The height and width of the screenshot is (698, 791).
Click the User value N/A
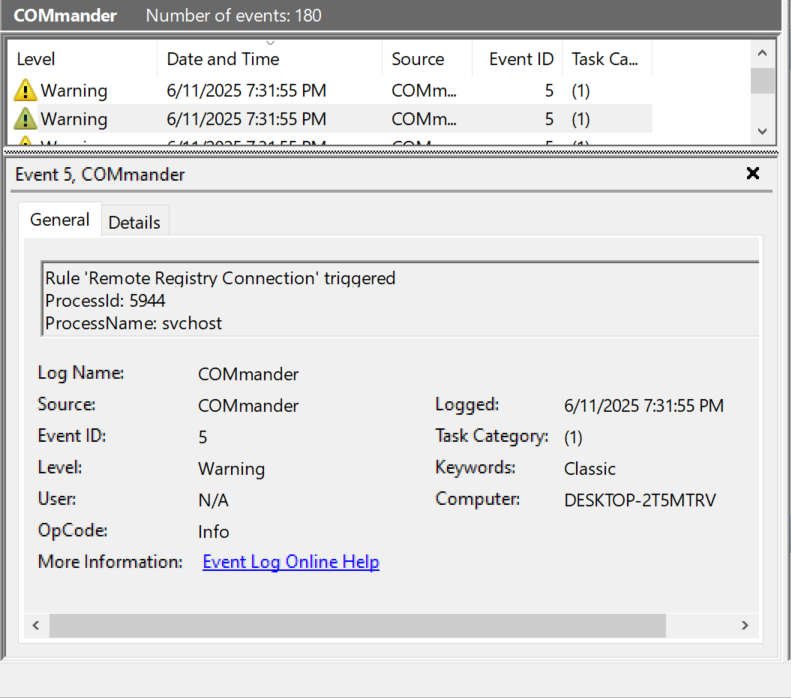[x=213, y=500]
